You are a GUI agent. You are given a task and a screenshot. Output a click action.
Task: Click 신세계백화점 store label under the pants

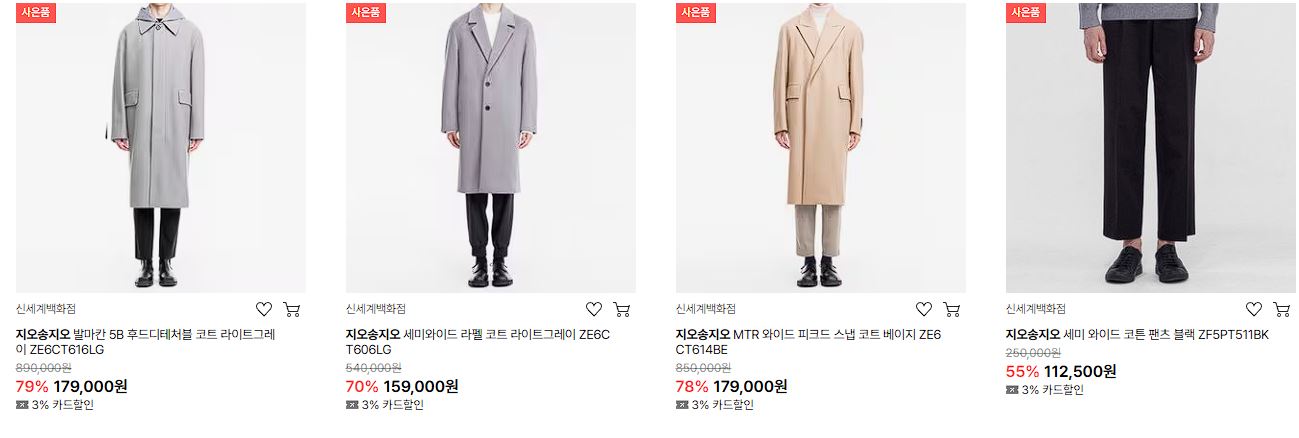pos(1036,309)
